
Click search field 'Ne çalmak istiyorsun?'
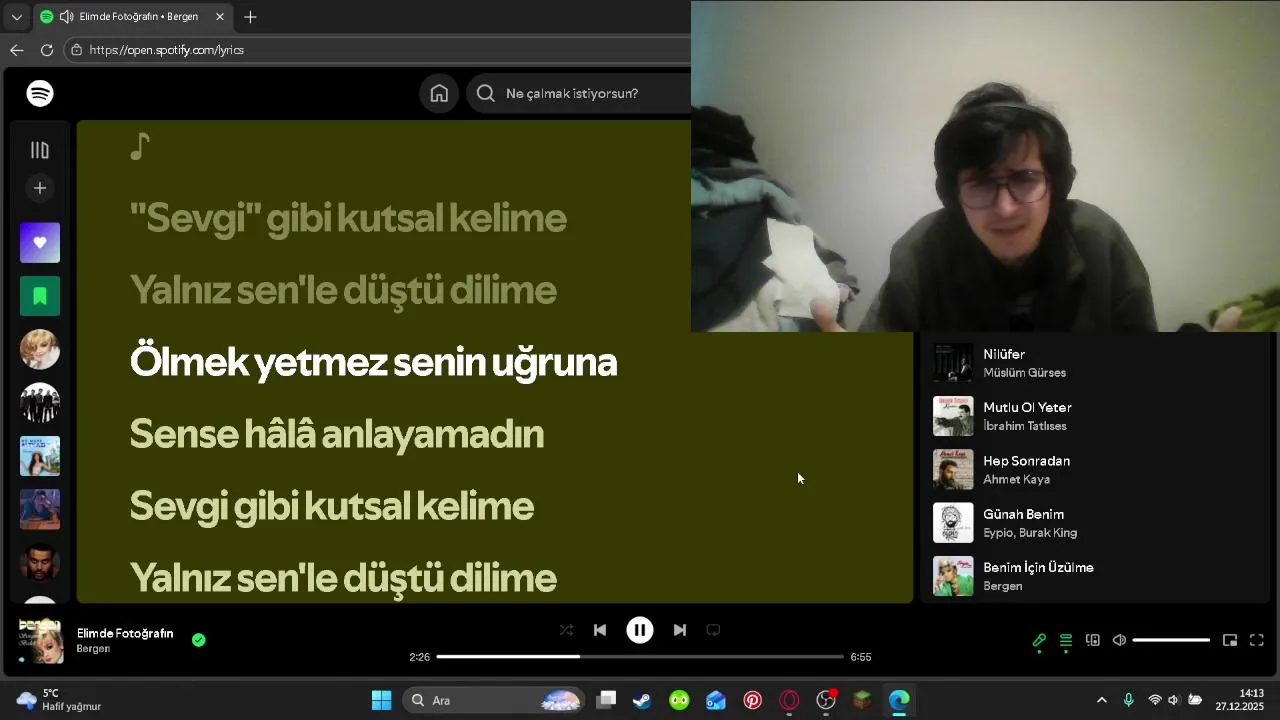click(580, 93)
